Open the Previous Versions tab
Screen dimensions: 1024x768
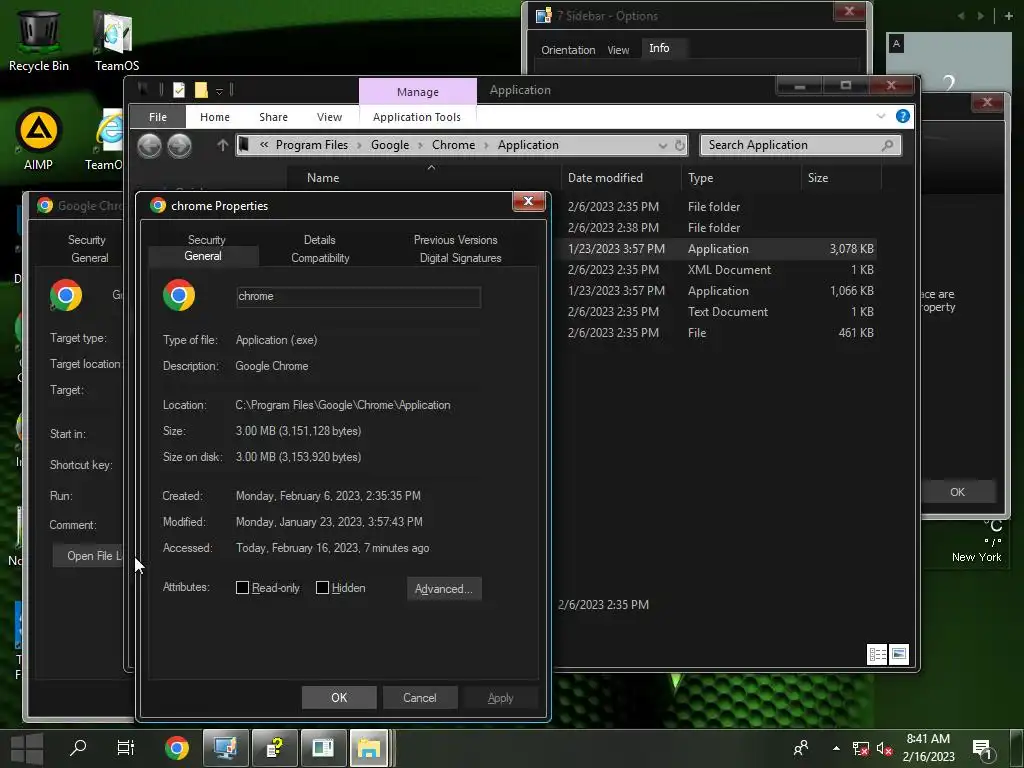(455, 240)
